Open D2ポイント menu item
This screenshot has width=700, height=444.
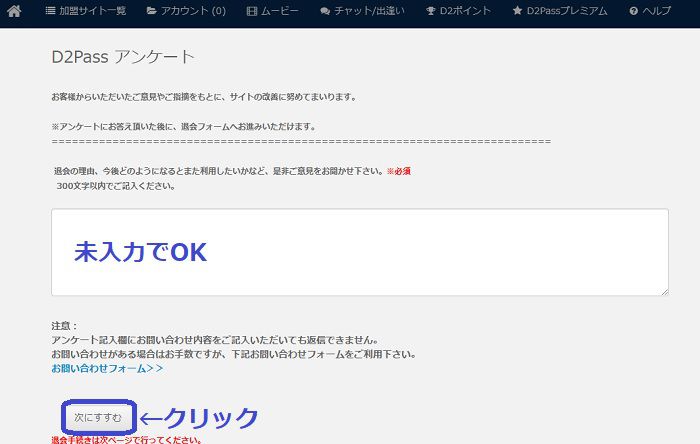(458, 11)
